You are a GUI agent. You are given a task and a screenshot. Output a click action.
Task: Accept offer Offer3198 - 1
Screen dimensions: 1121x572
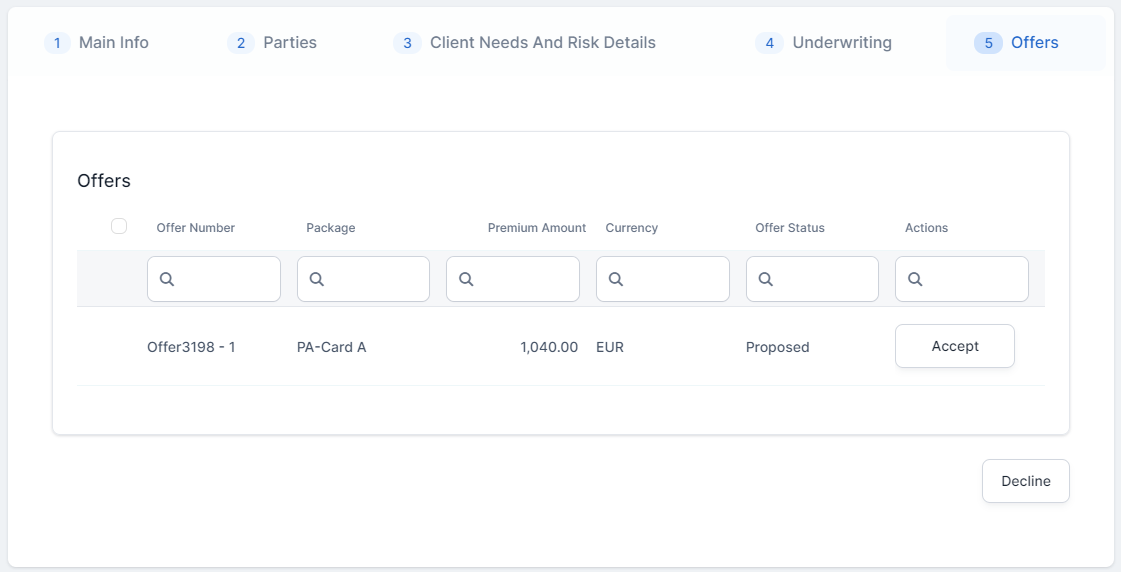coord(954,346)
